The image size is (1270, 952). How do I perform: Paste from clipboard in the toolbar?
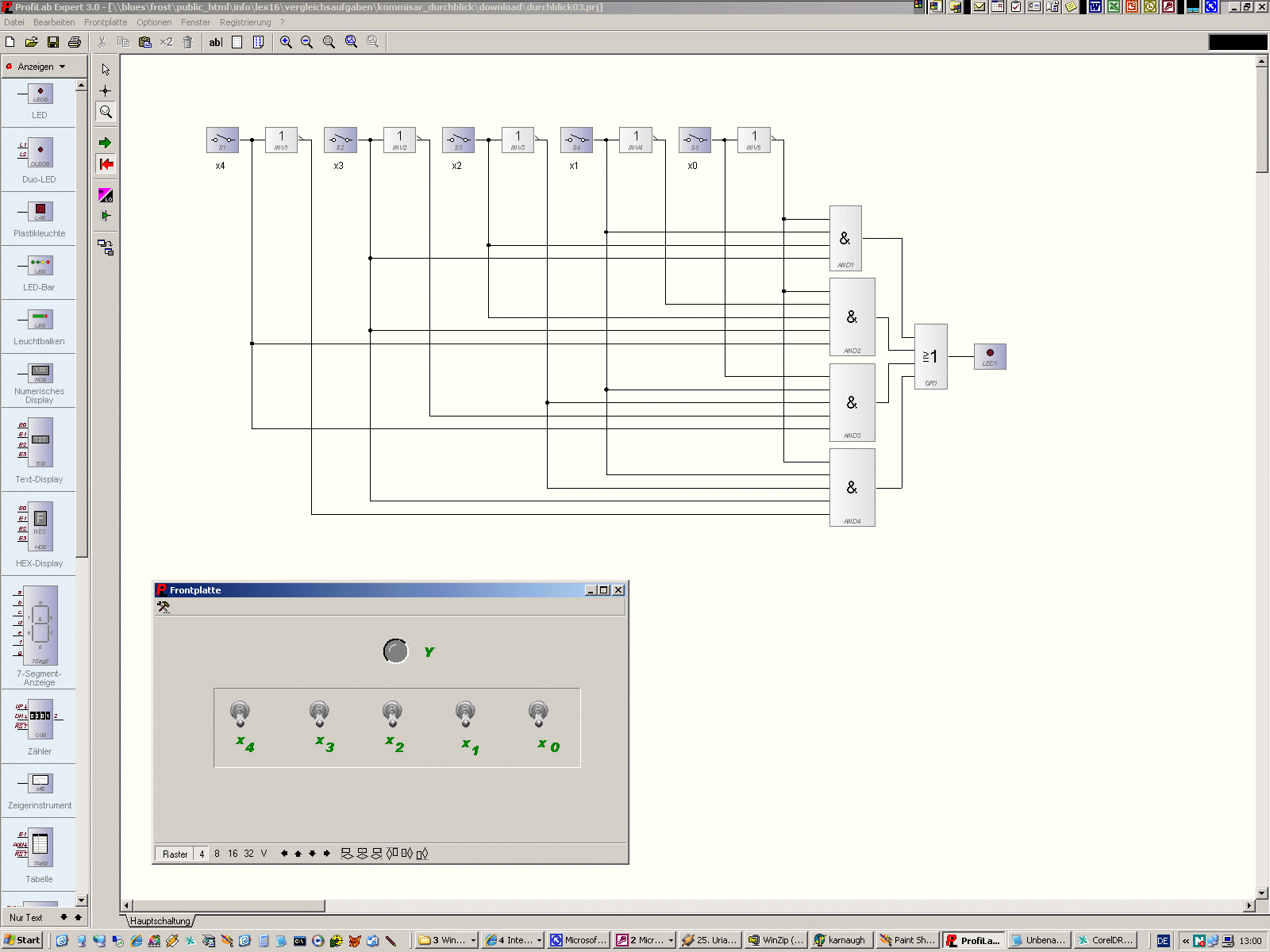click(x=145, y=42)
